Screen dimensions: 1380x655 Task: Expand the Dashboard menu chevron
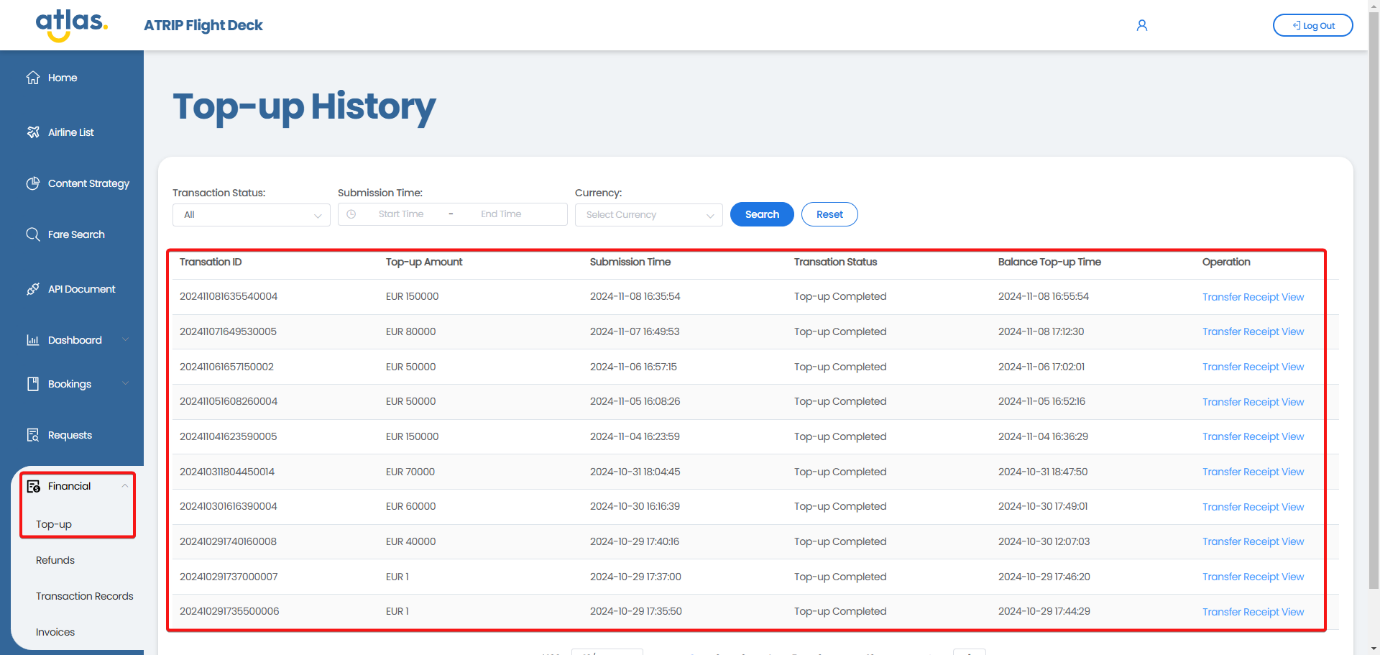pyautogui.click(x=125, y=340)
